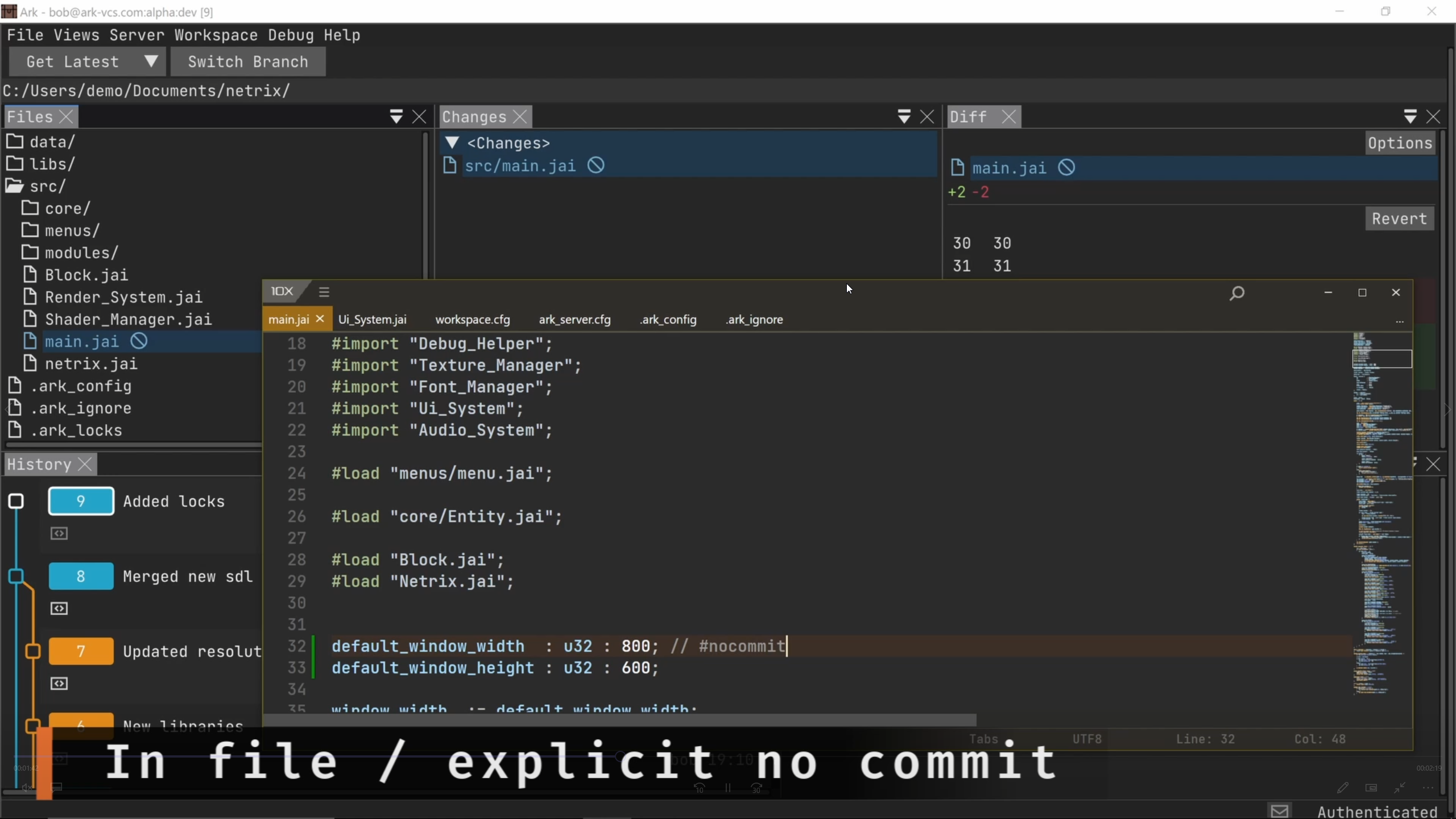Open the Workspace menu
Viewport: 1456px width, 819px height.
click(x=216, y=35)
